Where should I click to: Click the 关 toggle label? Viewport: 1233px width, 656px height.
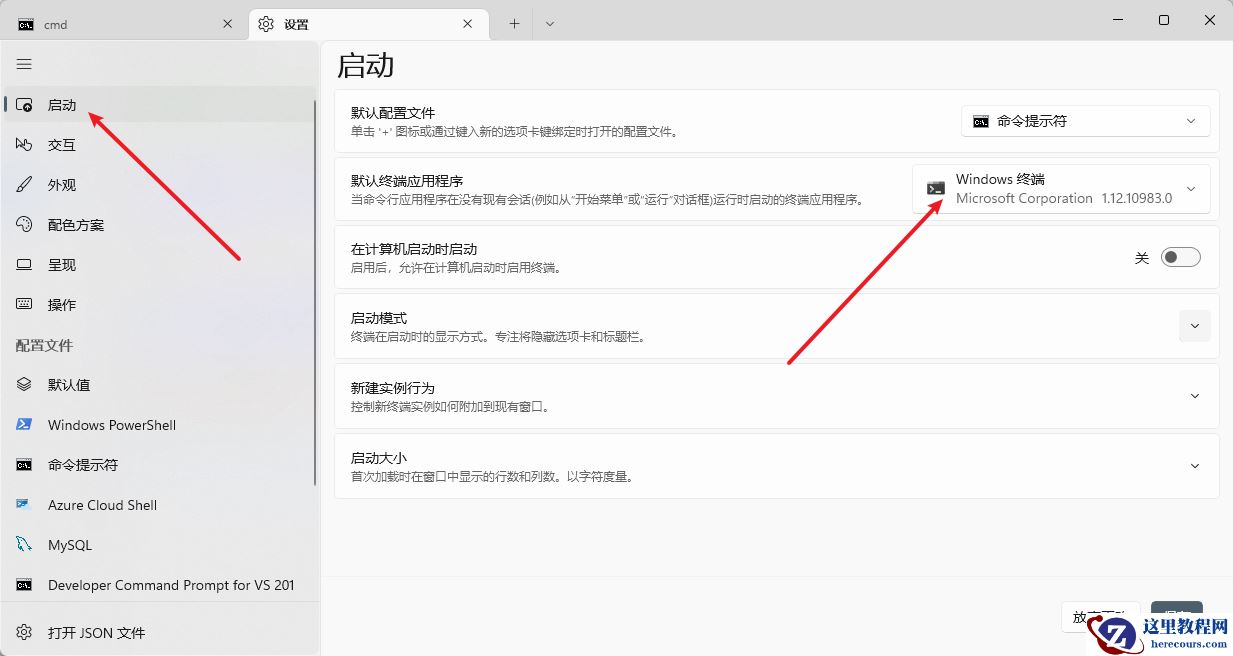(x=1142, y=257)
